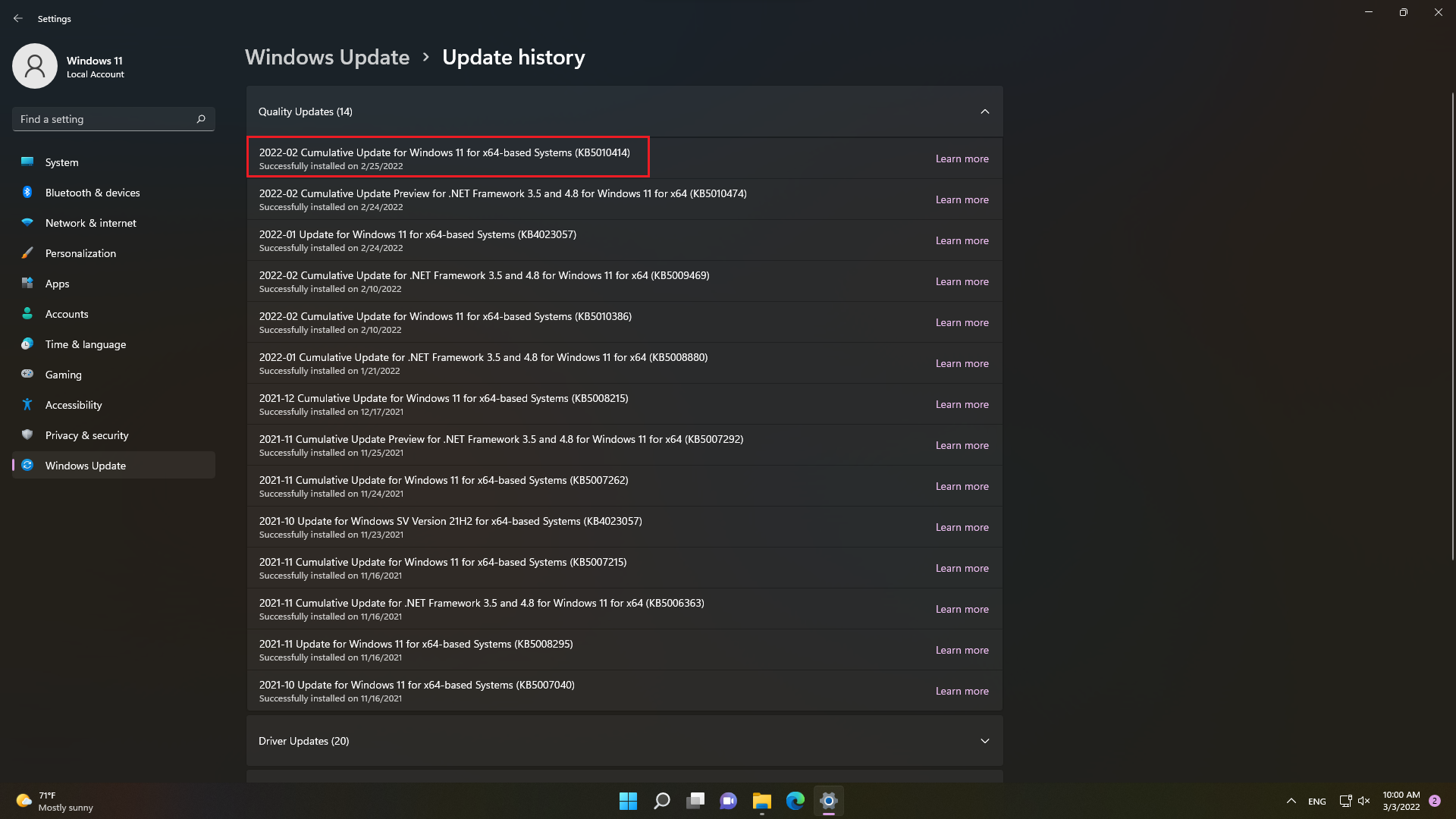Image resolution: width=1456 pixels, height=819 pixels.
Task: Open Accounts settings page
Action: pyautogui.click(x=114, y=314)
